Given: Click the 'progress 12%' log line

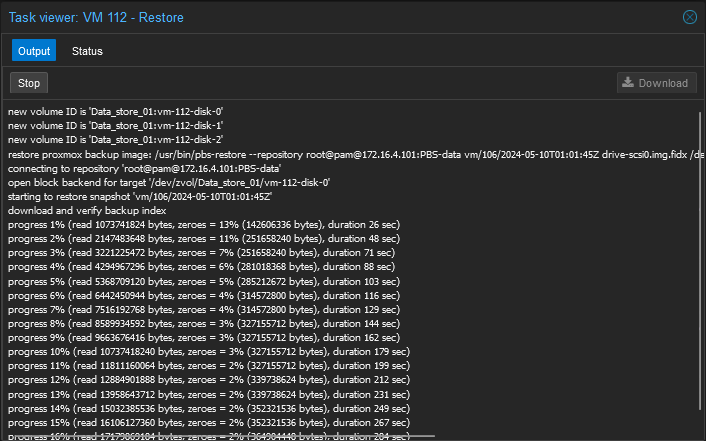Looking at the screenshot, I should [x=209, y=379].
